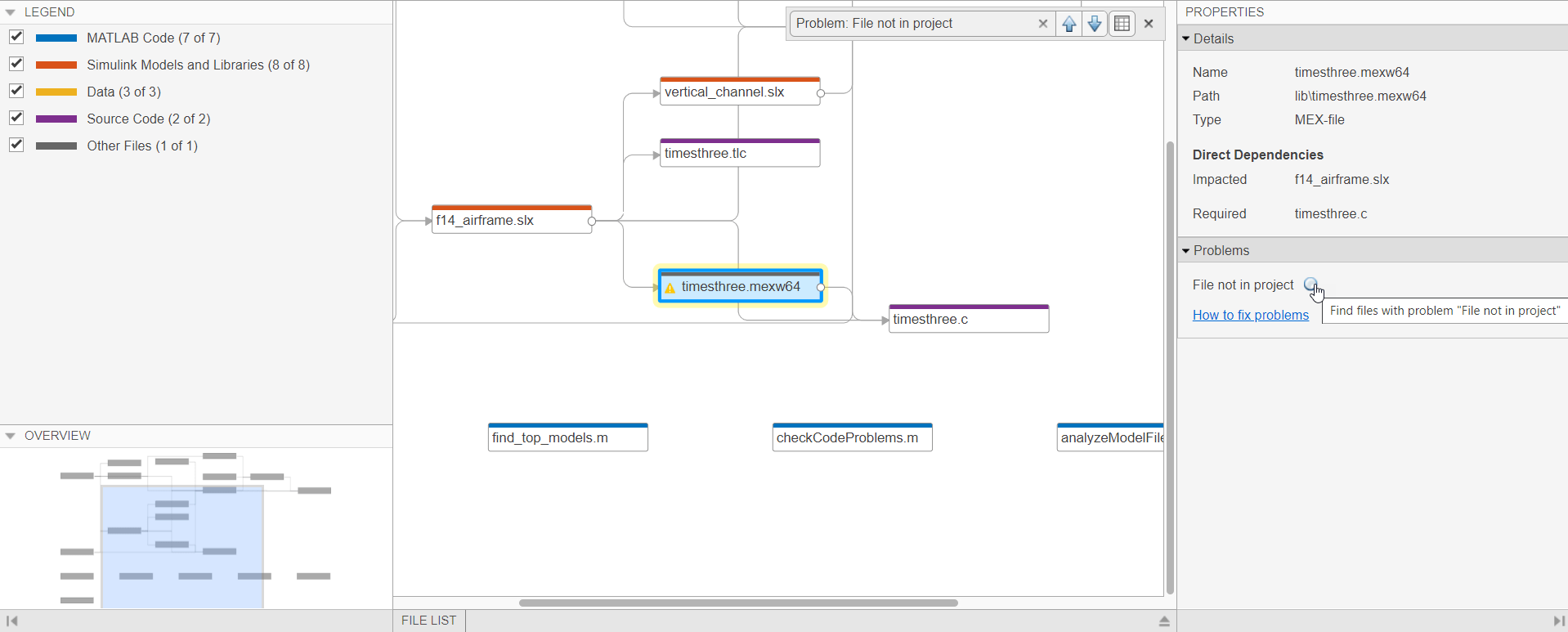
Task: Close the search bar
Action: (x=1149, y=24)
